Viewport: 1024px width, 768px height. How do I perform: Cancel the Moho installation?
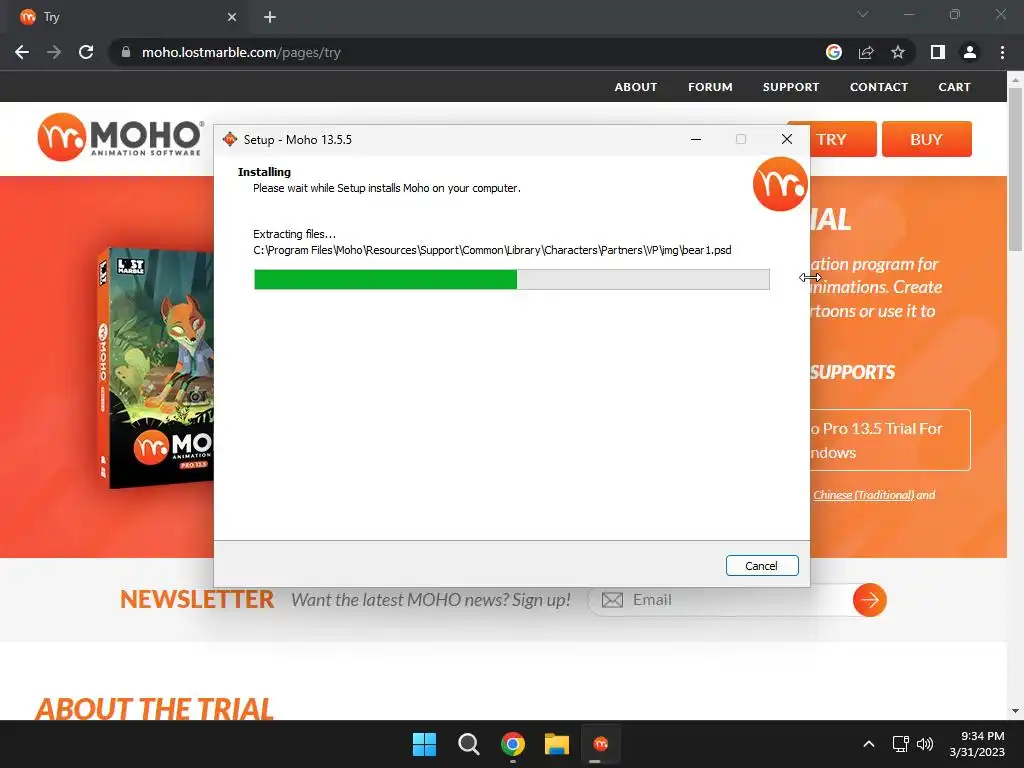click(x=761, y=566)
